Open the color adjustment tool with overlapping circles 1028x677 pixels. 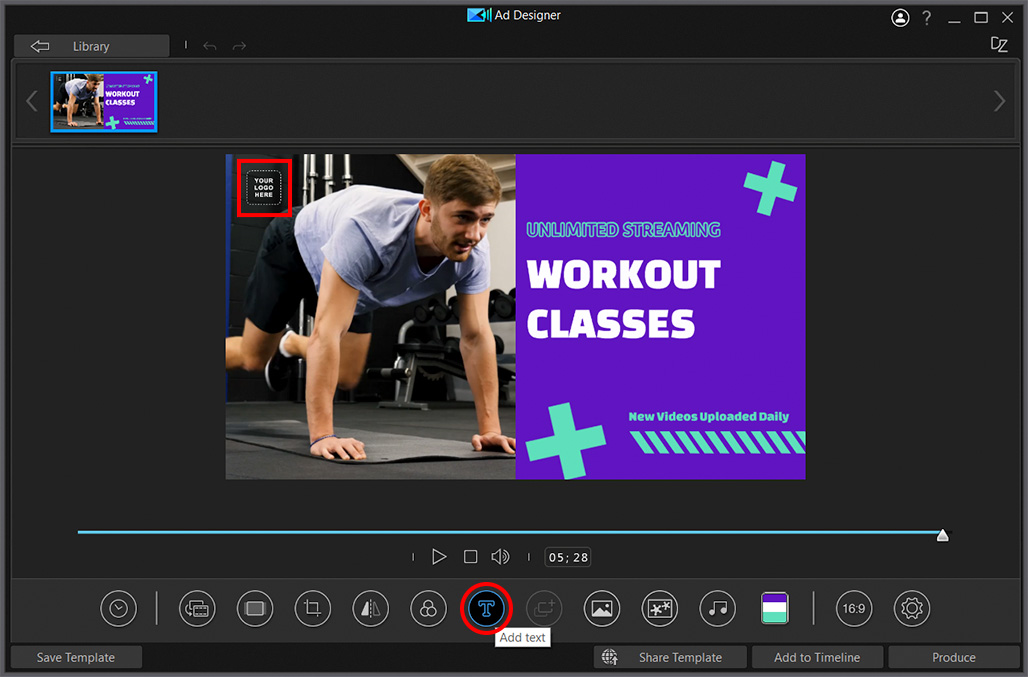(x=428, y=608)
